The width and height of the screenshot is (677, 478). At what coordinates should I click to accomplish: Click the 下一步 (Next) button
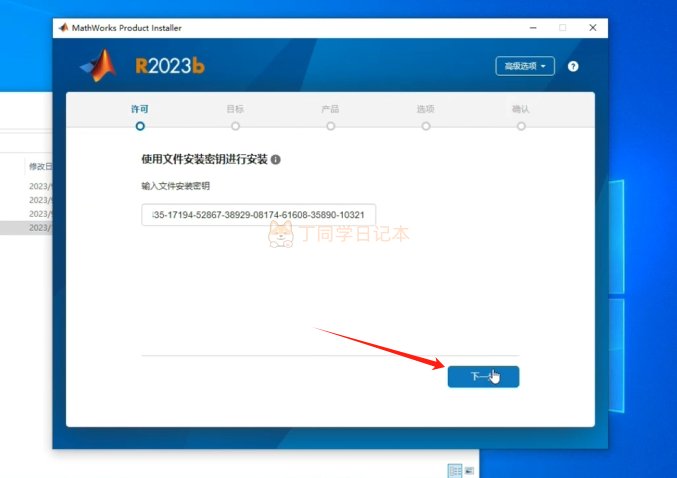pyautogui.click(x=483, y=377)
